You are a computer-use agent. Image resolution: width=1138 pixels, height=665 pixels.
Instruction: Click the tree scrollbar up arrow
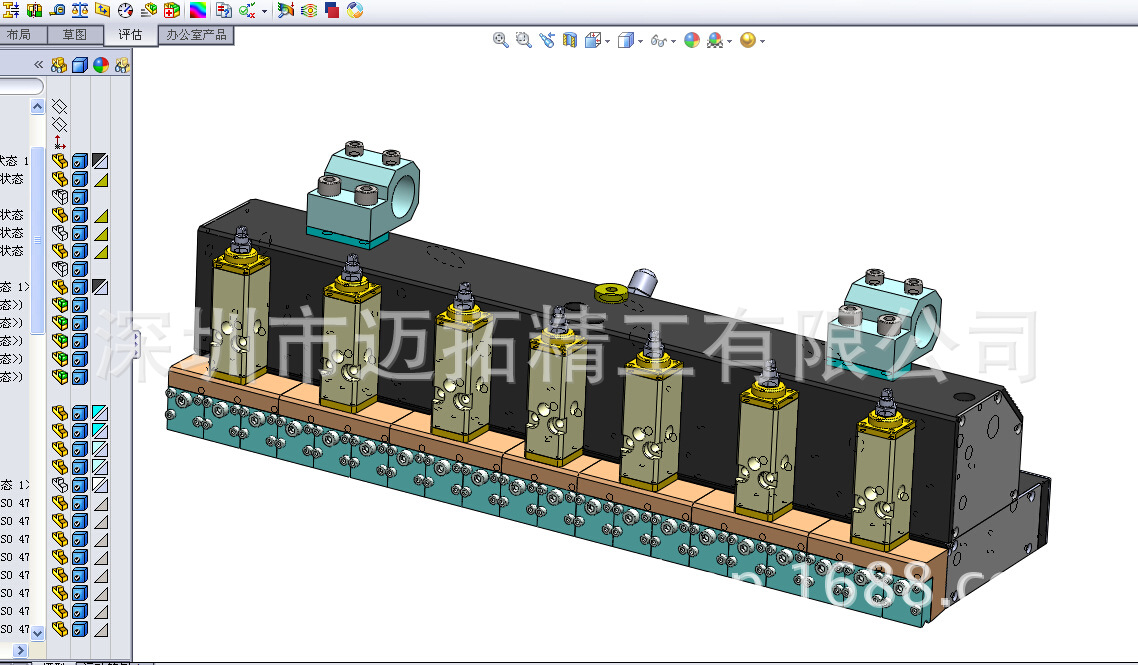tap(38, 107)
